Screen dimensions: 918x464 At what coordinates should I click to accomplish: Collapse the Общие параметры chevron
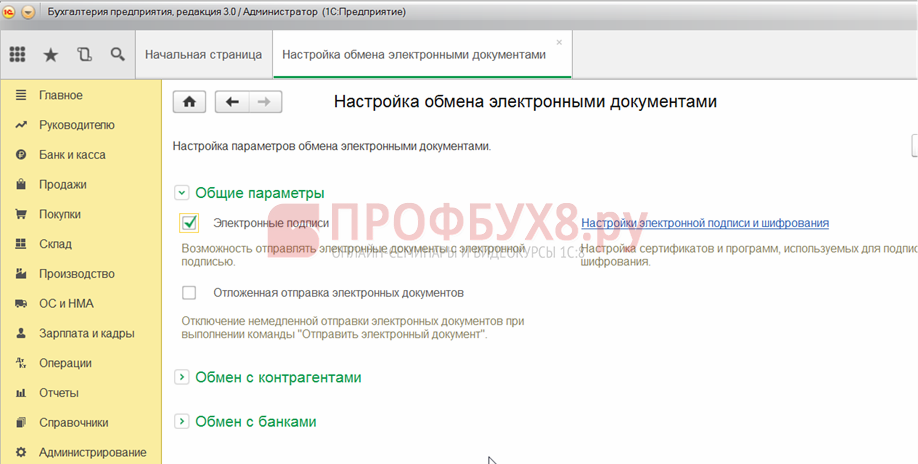[x=181, y=193]
